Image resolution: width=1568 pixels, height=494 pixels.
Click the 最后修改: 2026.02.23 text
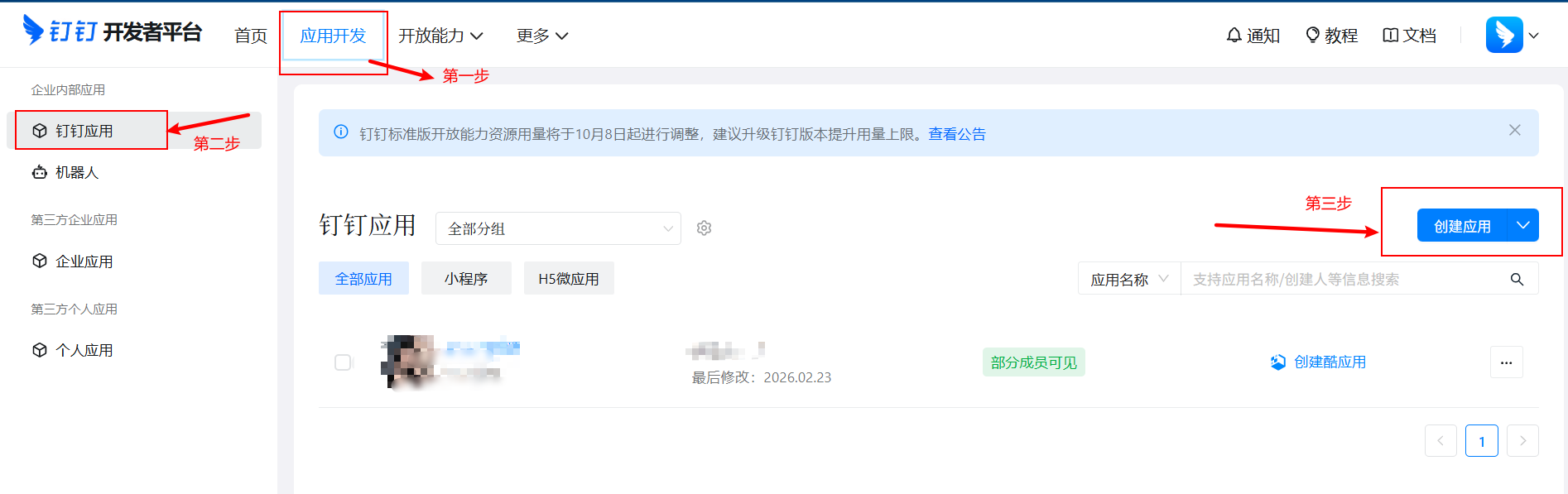[x=762, y=377]
